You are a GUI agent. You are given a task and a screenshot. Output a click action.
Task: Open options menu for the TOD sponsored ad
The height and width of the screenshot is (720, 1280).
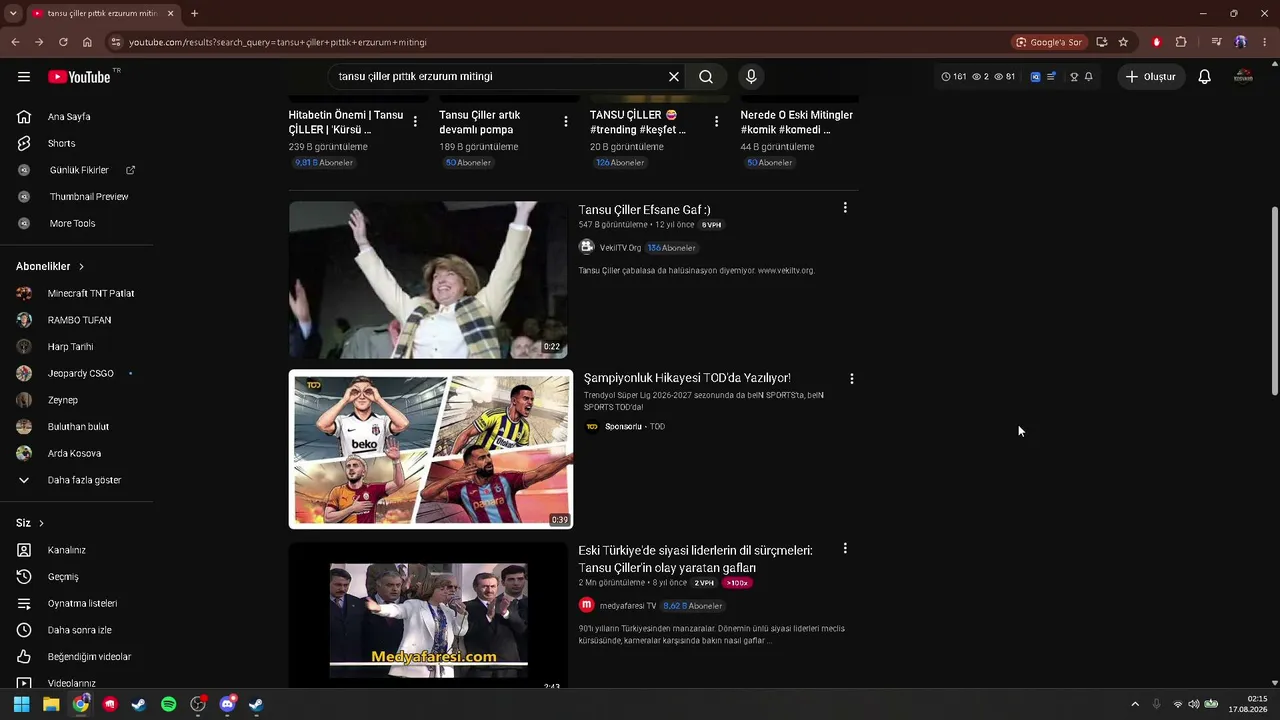(852, 379)
